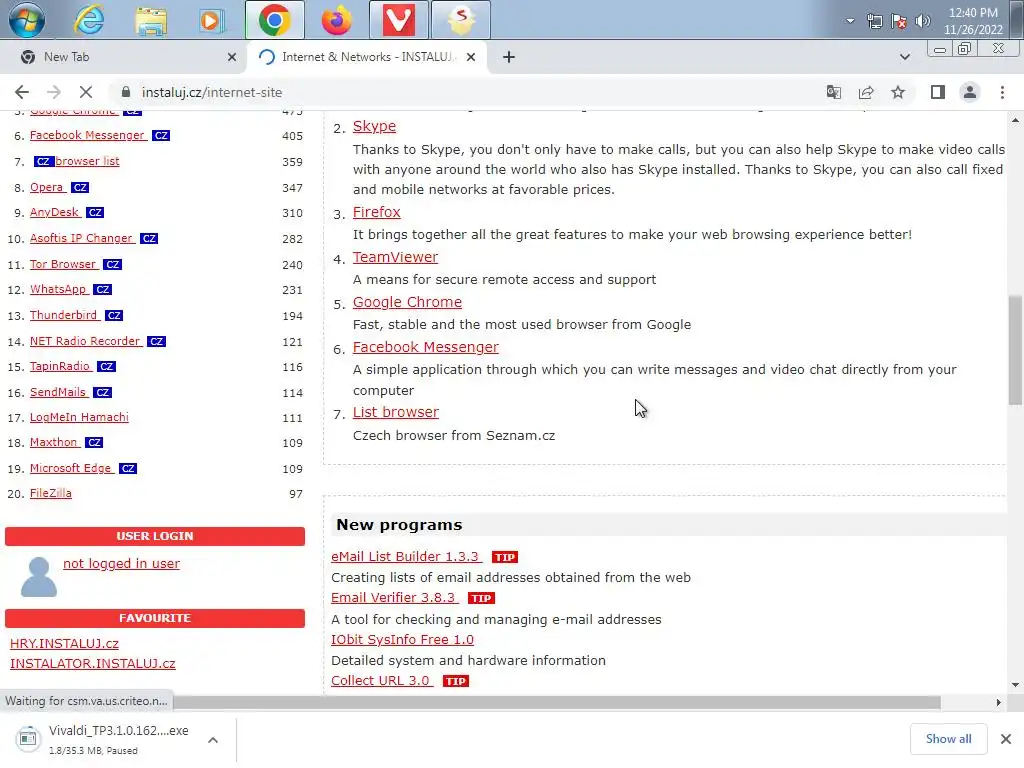Open the LogMeIn Hamachi link
This screenshot has height=768, width=1024.
79,417
